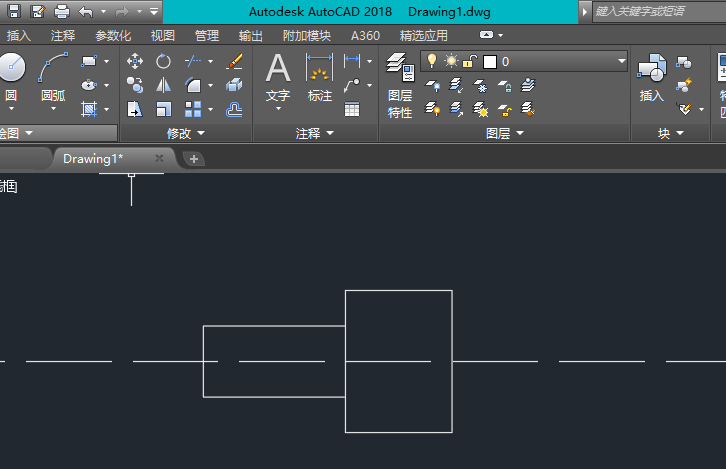
Task: Select the Ellipse tool
Action: click(89, 85)
